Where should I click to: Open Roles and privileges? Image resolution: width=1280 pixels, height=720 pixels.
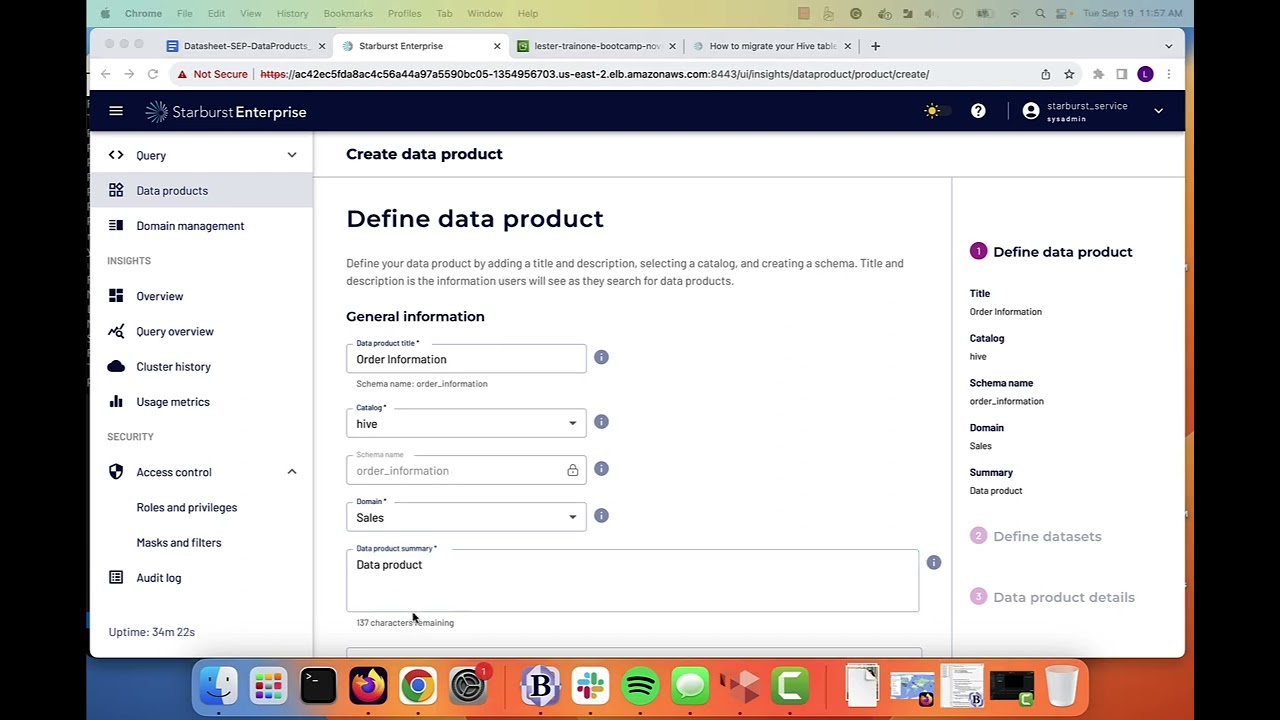187,507
